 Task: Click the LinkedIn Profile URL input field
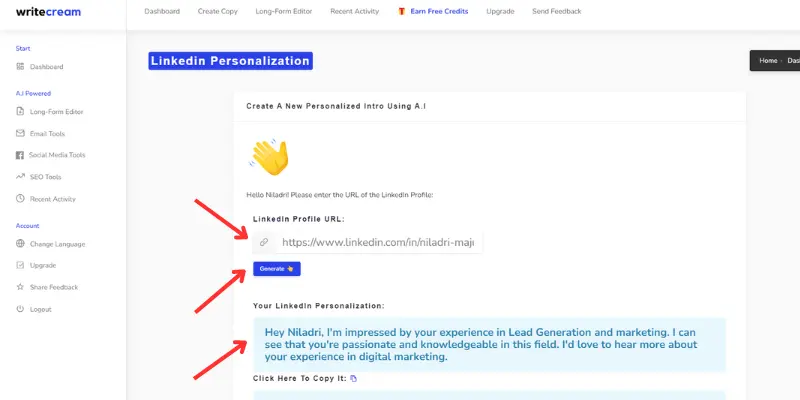(x=379, y=242)
